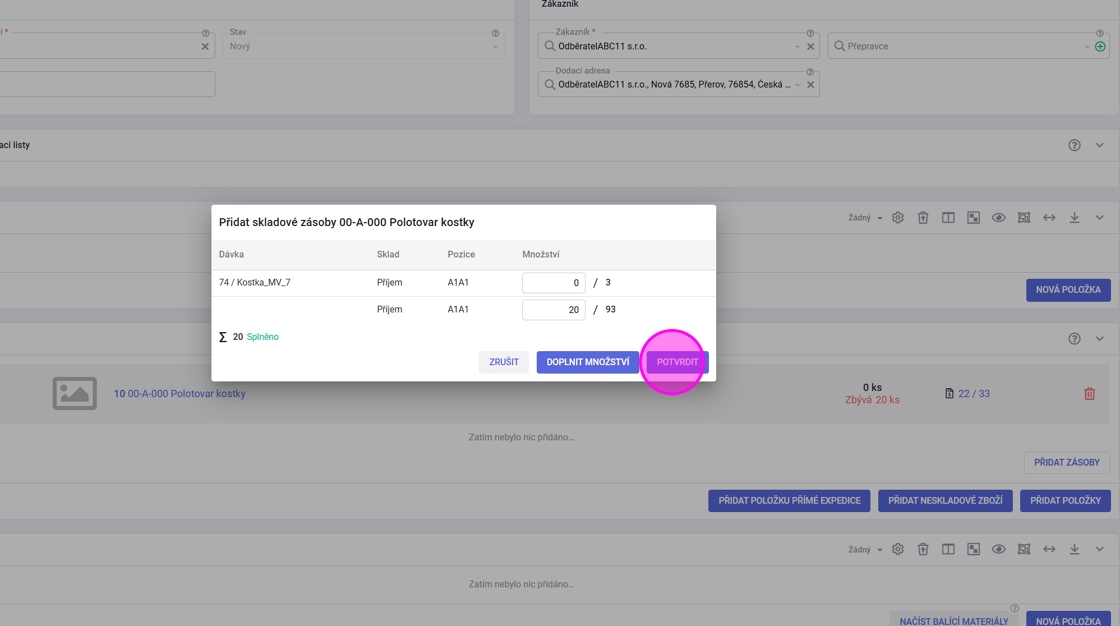Viewport: 1120px width, 626px height.
Task: Click the red trash icon on the Polotovar kostky row
Action: click(x=1089, y=394)
